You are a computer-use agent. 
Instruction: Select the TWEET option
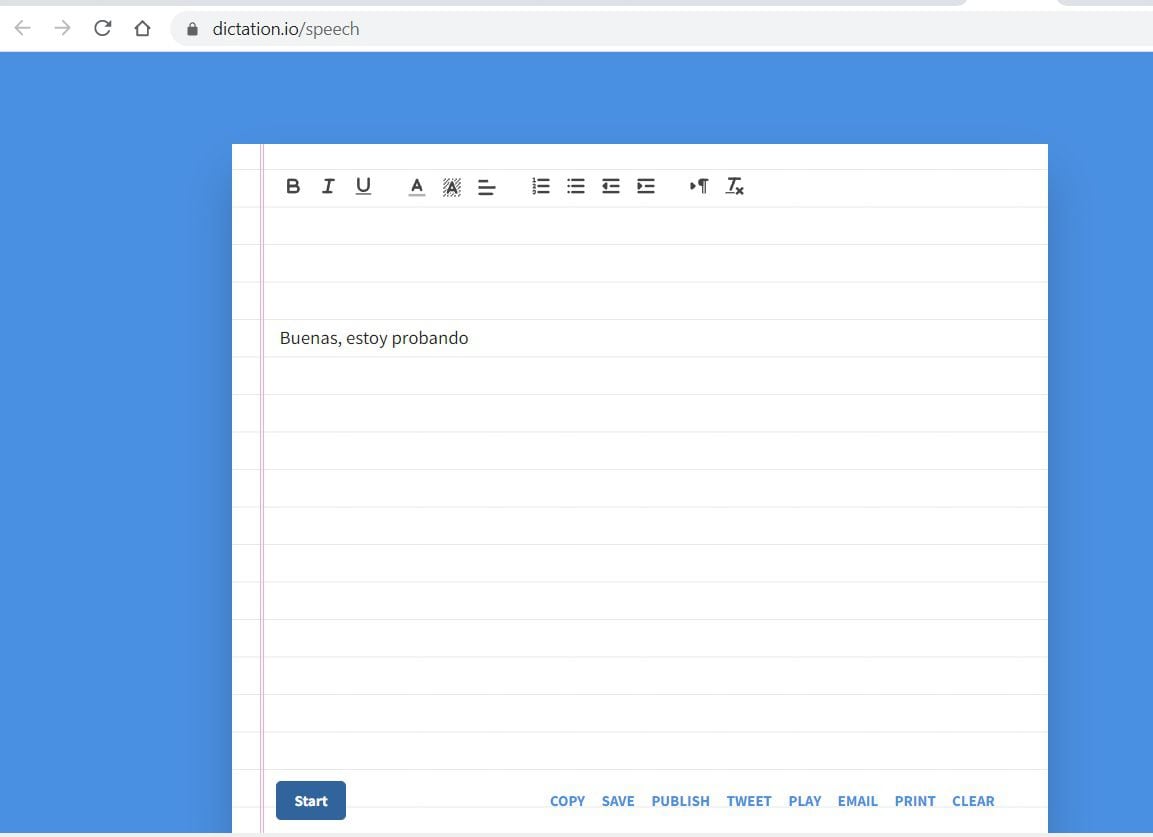[749, 801]
